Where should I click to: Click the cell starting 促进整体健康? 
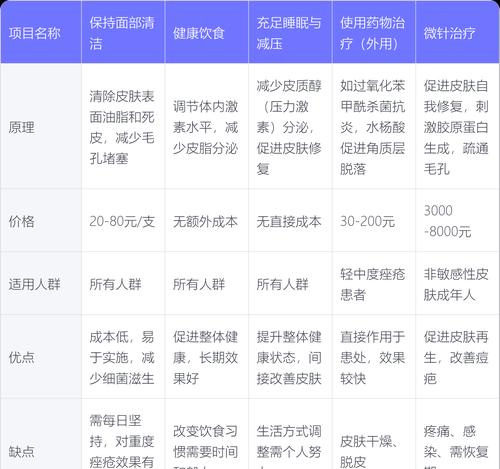click(x=206, y=357)
